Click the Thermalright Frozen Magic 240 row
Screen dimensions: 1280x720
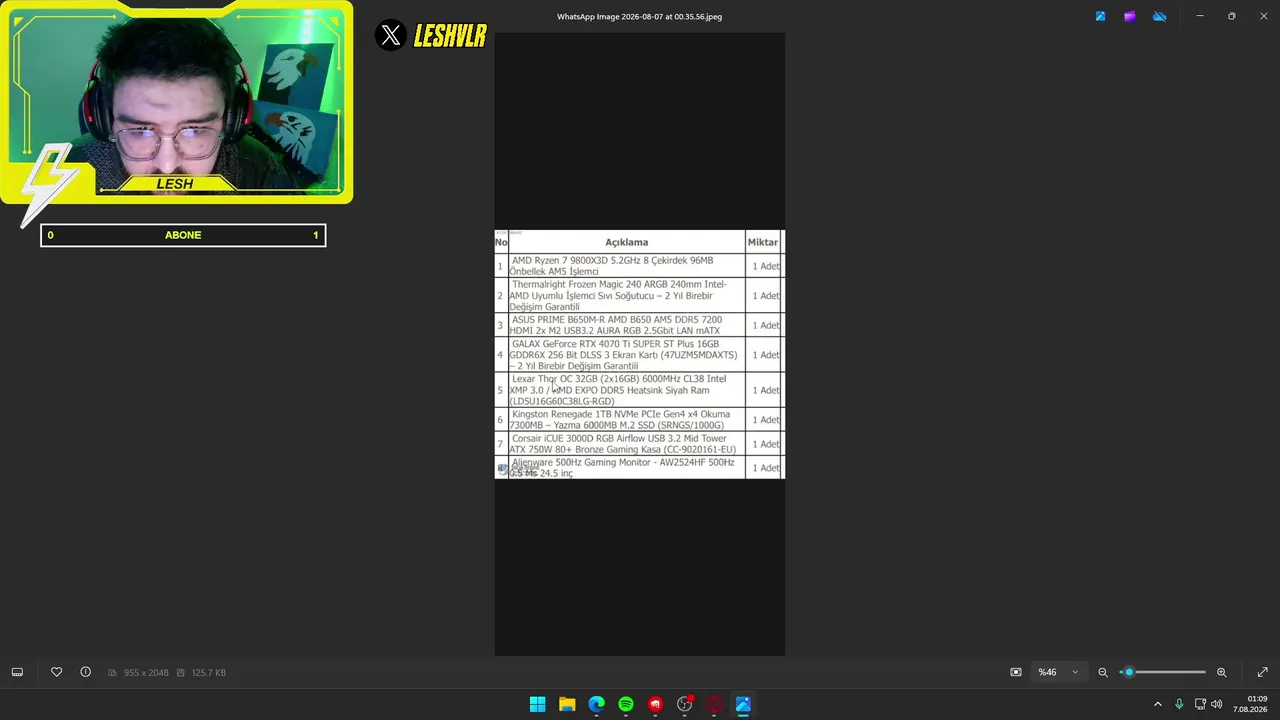point(638,296)
